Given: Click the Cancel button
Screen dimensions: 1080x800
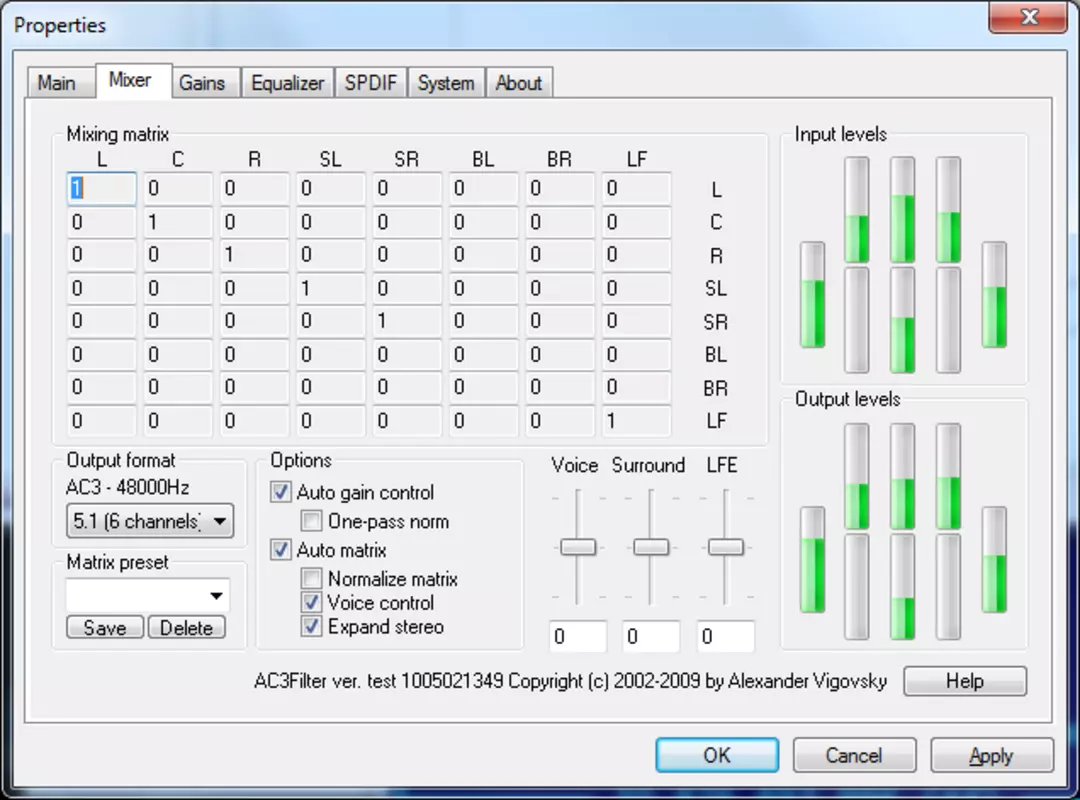Looking at the screenshot, I should click(854, 755).
